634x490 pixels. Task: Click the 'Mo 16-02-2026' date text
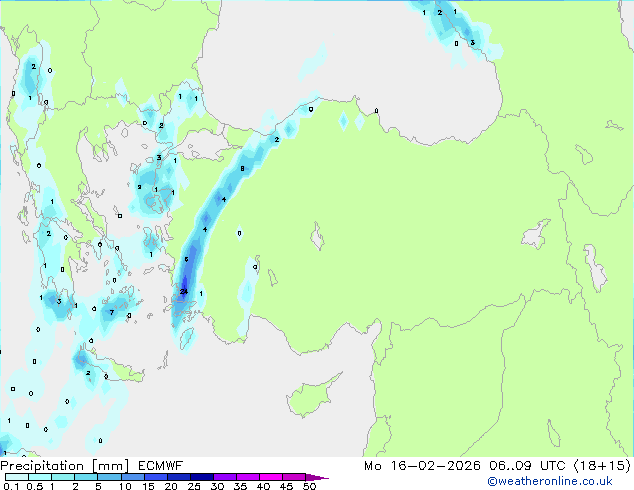tap(422, 466)
